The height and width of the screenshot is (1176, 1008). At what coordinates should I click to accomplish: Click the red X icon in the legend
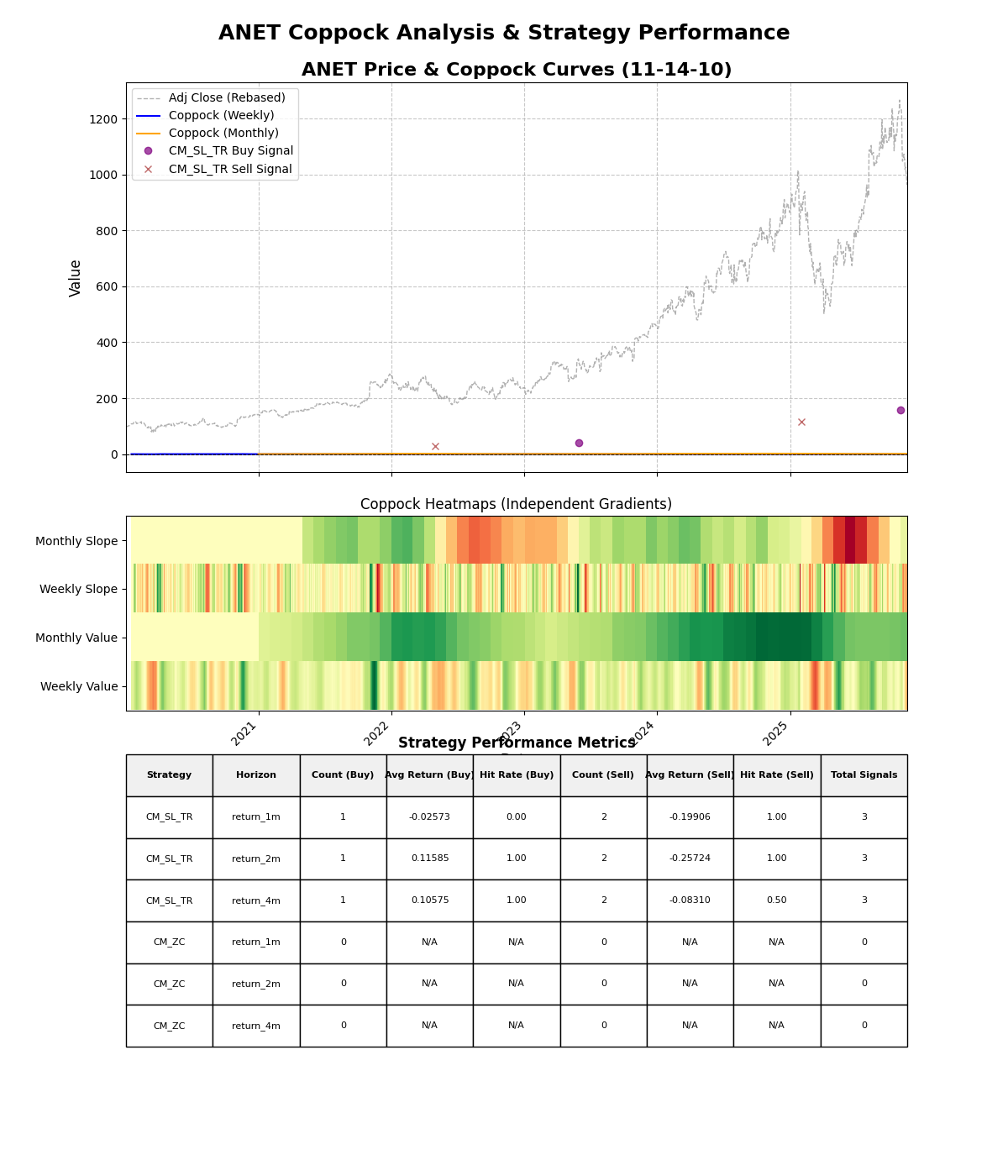[x=149, y=169]
